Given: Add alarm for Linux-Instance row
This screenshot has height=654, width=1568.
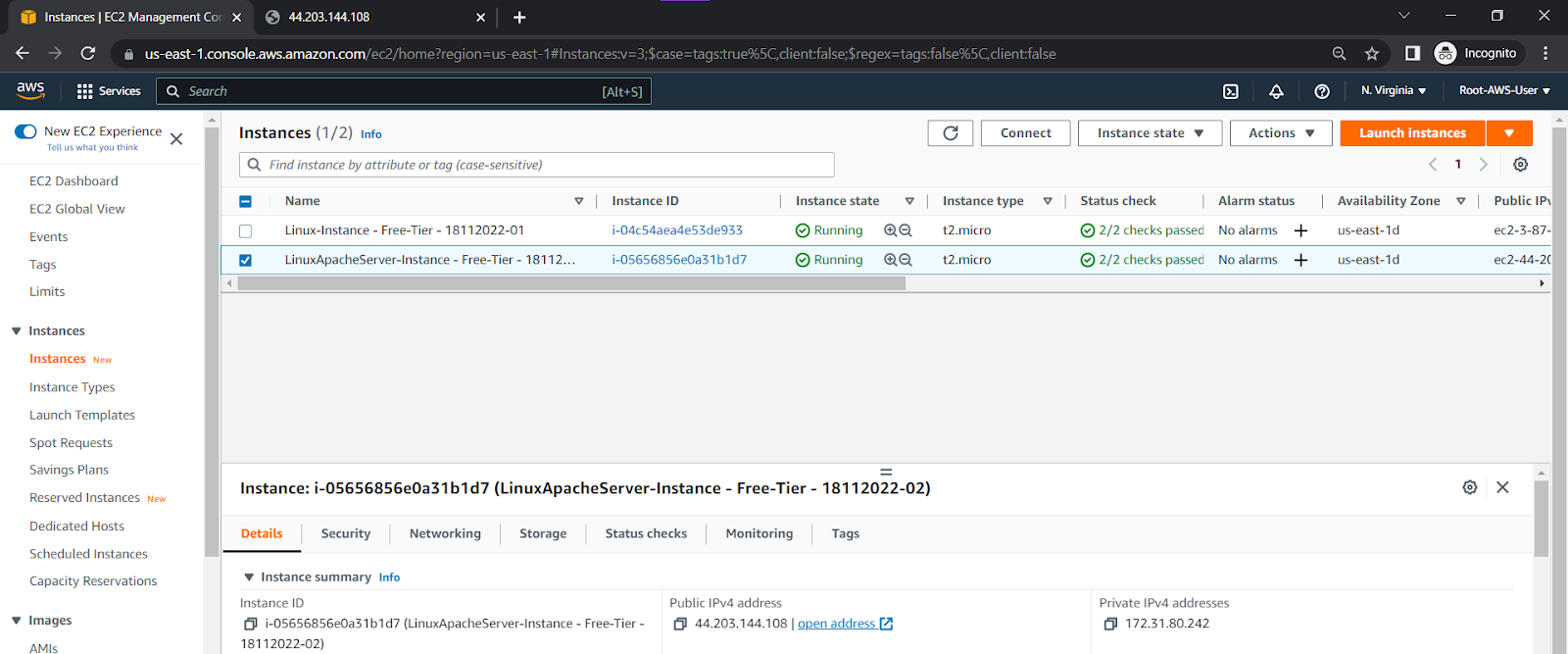Looking at the screenshot, I should pyautogui.click(x=1301, y=230).
